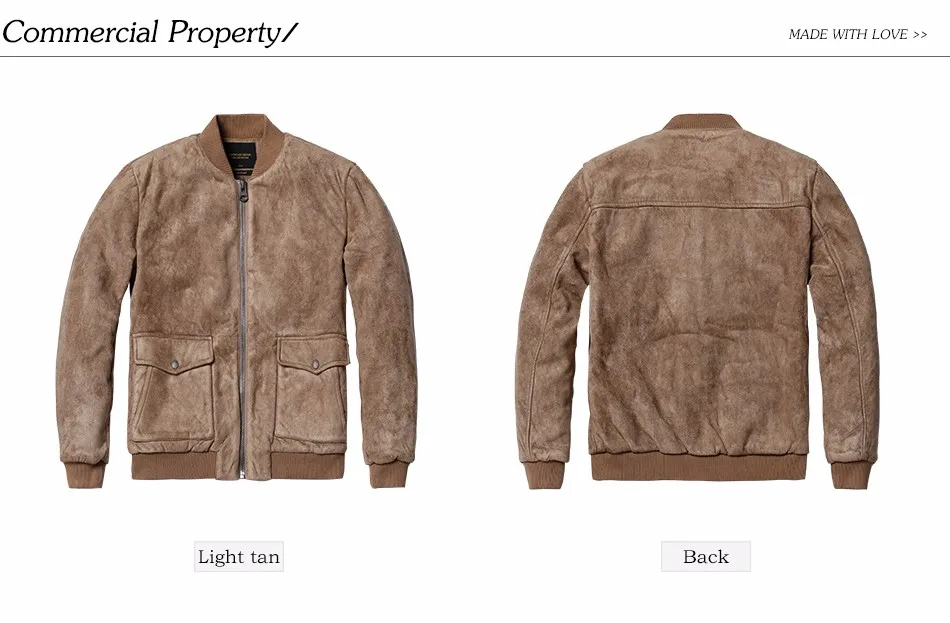Click the '>>' arrows after MADE WITH LOVE
950x623 pixels.
point(920,35)
